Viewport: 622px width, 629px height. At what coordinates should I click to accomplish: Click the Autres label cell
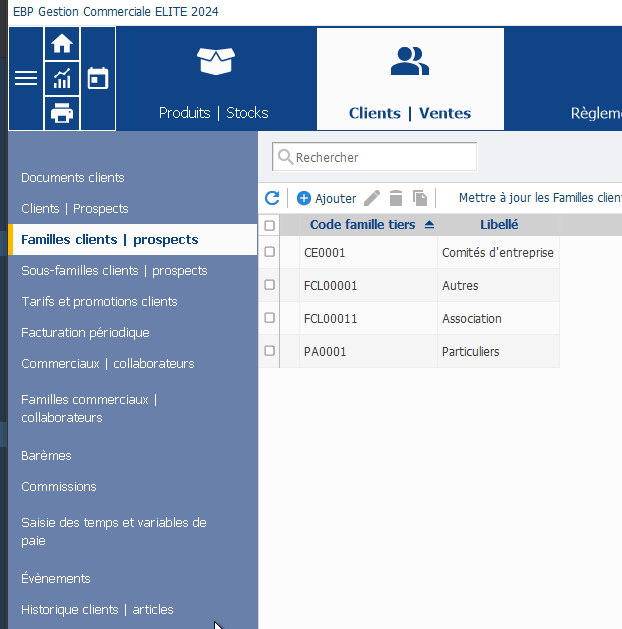click(x=498, y=285)
